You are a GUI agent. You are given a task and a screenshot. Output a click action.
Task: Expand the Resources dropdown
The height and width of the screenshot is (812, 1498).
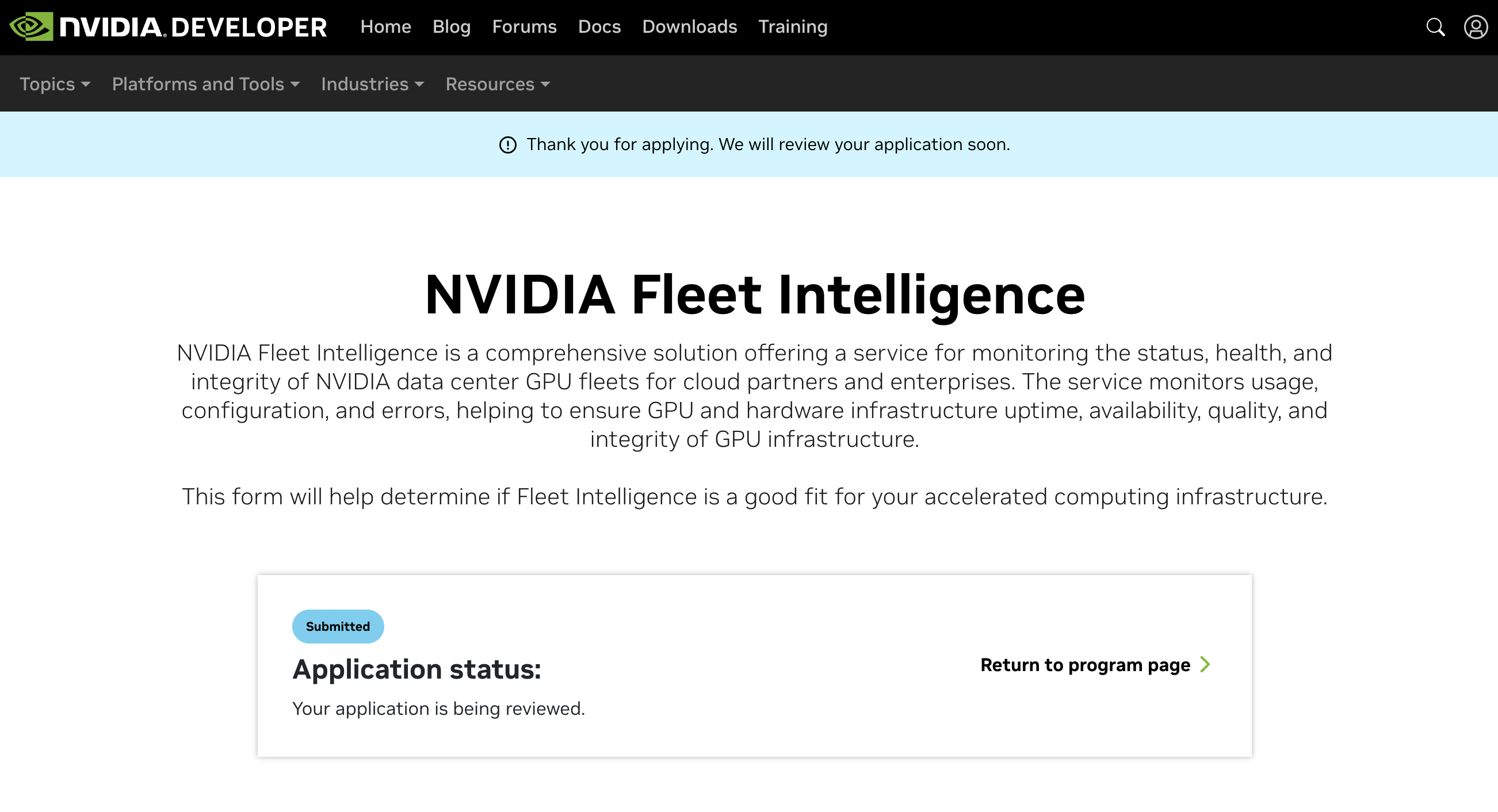498,85
